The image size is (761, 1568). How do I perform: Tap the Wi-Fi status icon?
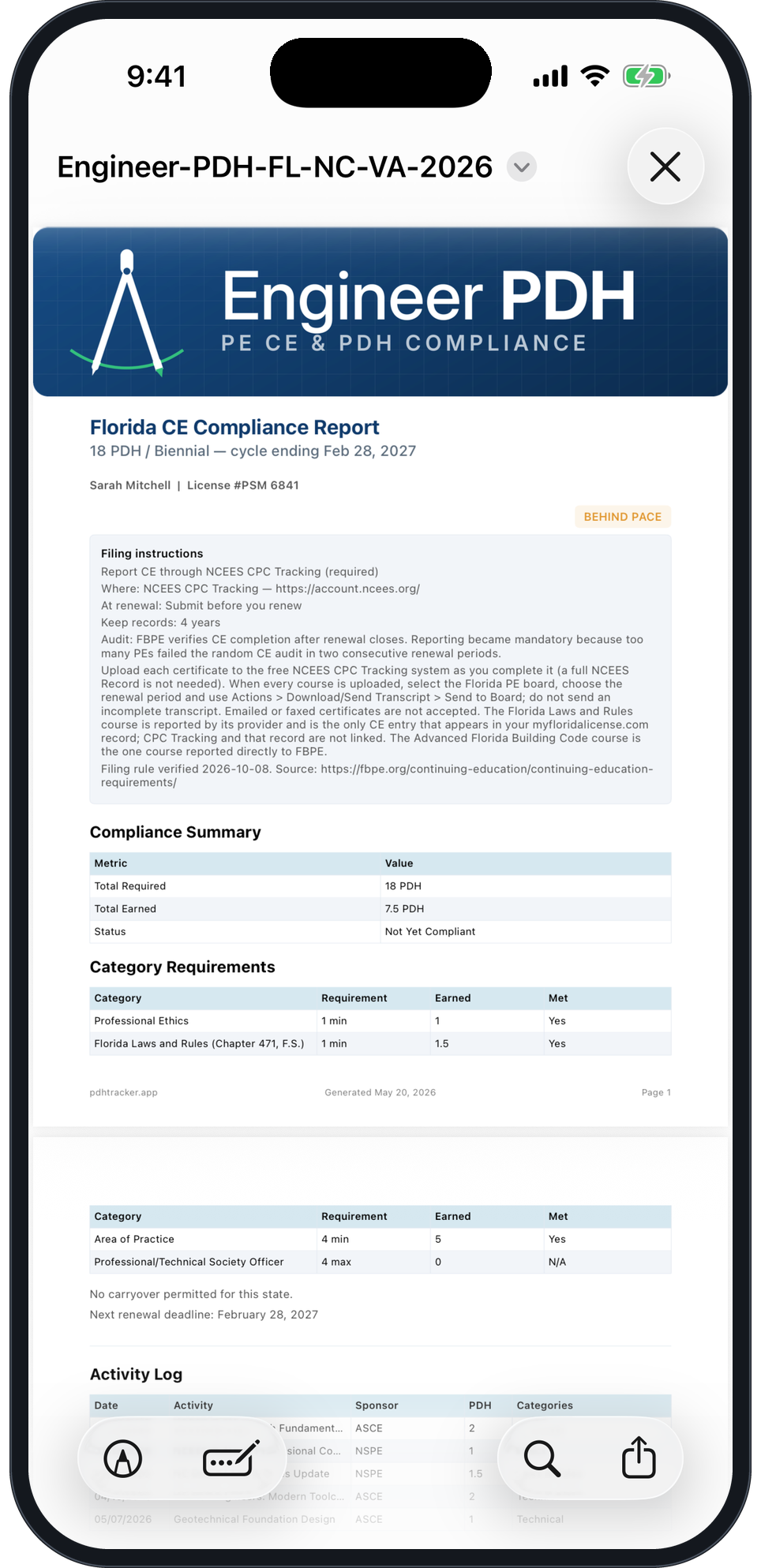(x=594, y=77)
